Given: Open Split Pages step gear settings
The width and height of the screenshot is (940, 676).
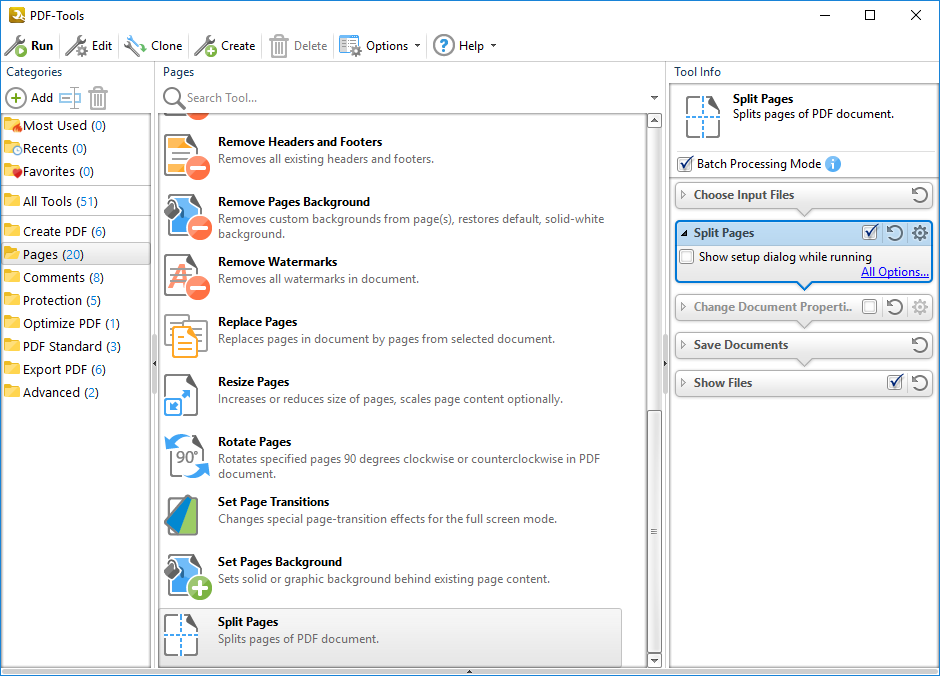Looking at the screenshot, I should 920,233.
